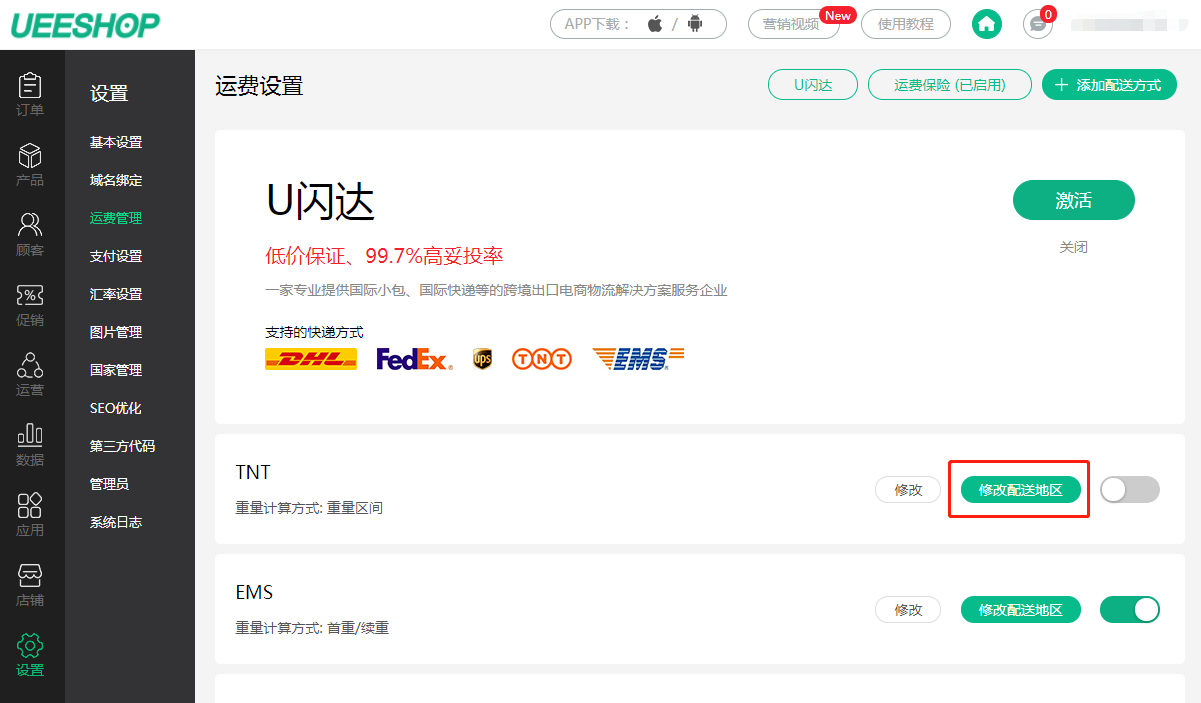Click the Apple iOS app download icon
The height and width of the screenshot is (703, 1201).
tap(655, 24)
